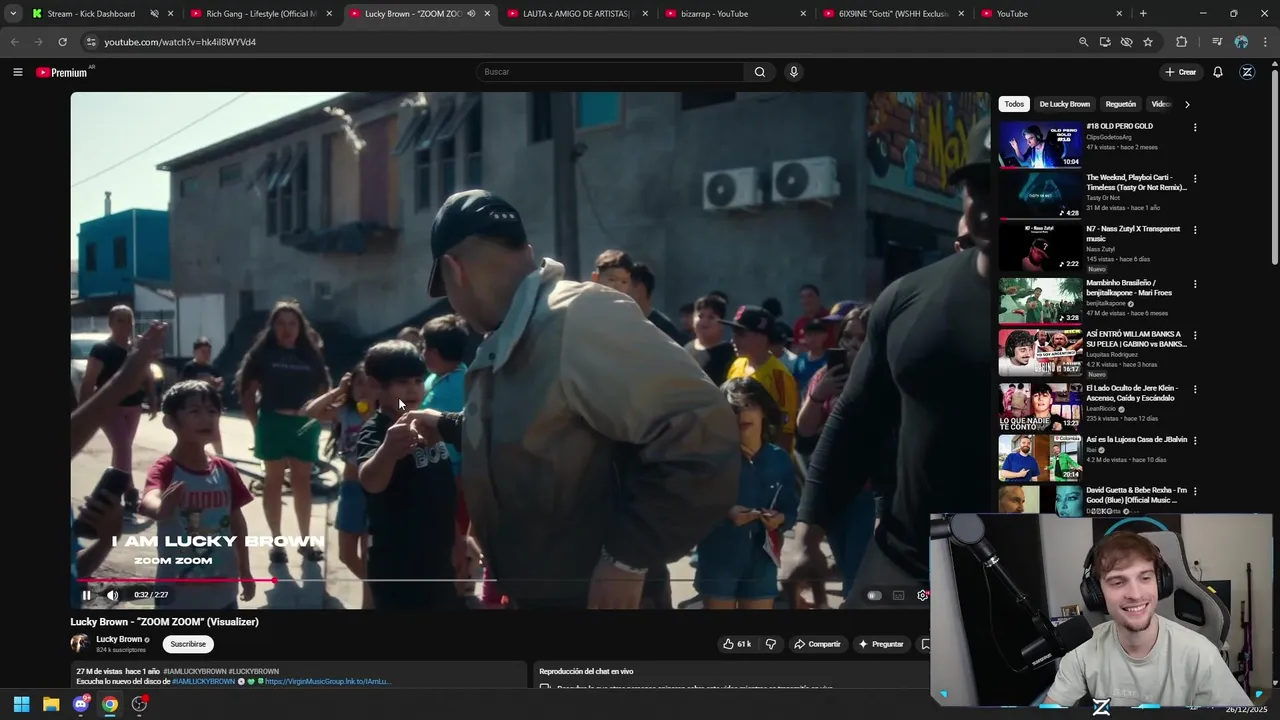Viewport: 1280px width, 720px height.
Task: Open Windows Start menu
Action: pyautogui.click(x=21, y=704)
